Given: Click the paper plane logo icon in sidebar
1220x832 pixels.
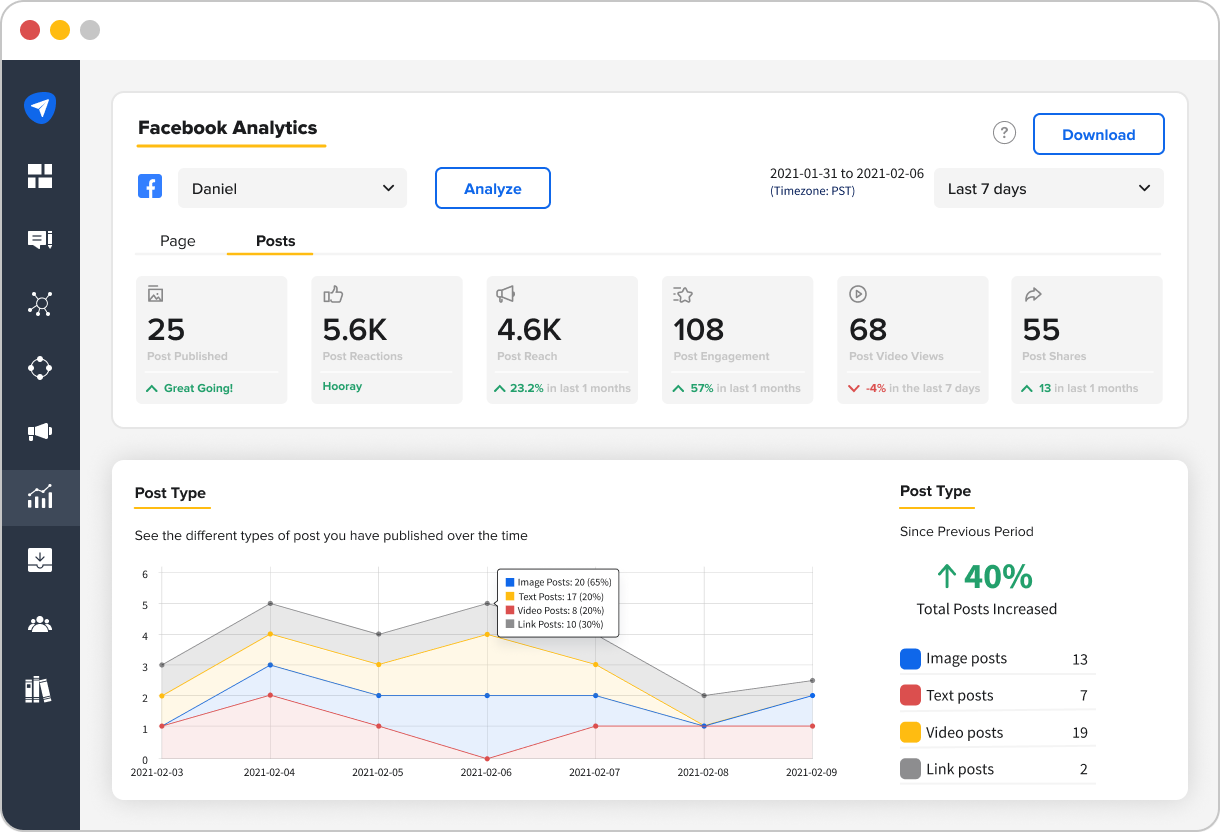Looking at the screenshot, I should click(40, 108).
